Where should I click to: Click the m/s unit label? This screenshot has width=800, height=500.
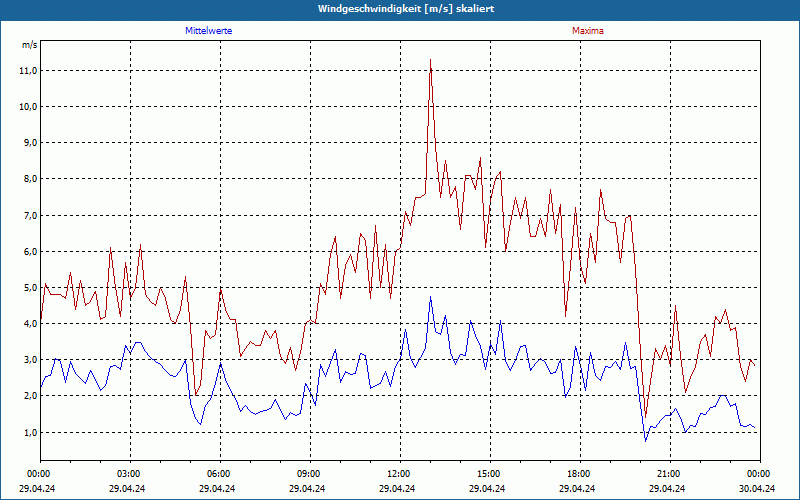(x=30, y=45)
